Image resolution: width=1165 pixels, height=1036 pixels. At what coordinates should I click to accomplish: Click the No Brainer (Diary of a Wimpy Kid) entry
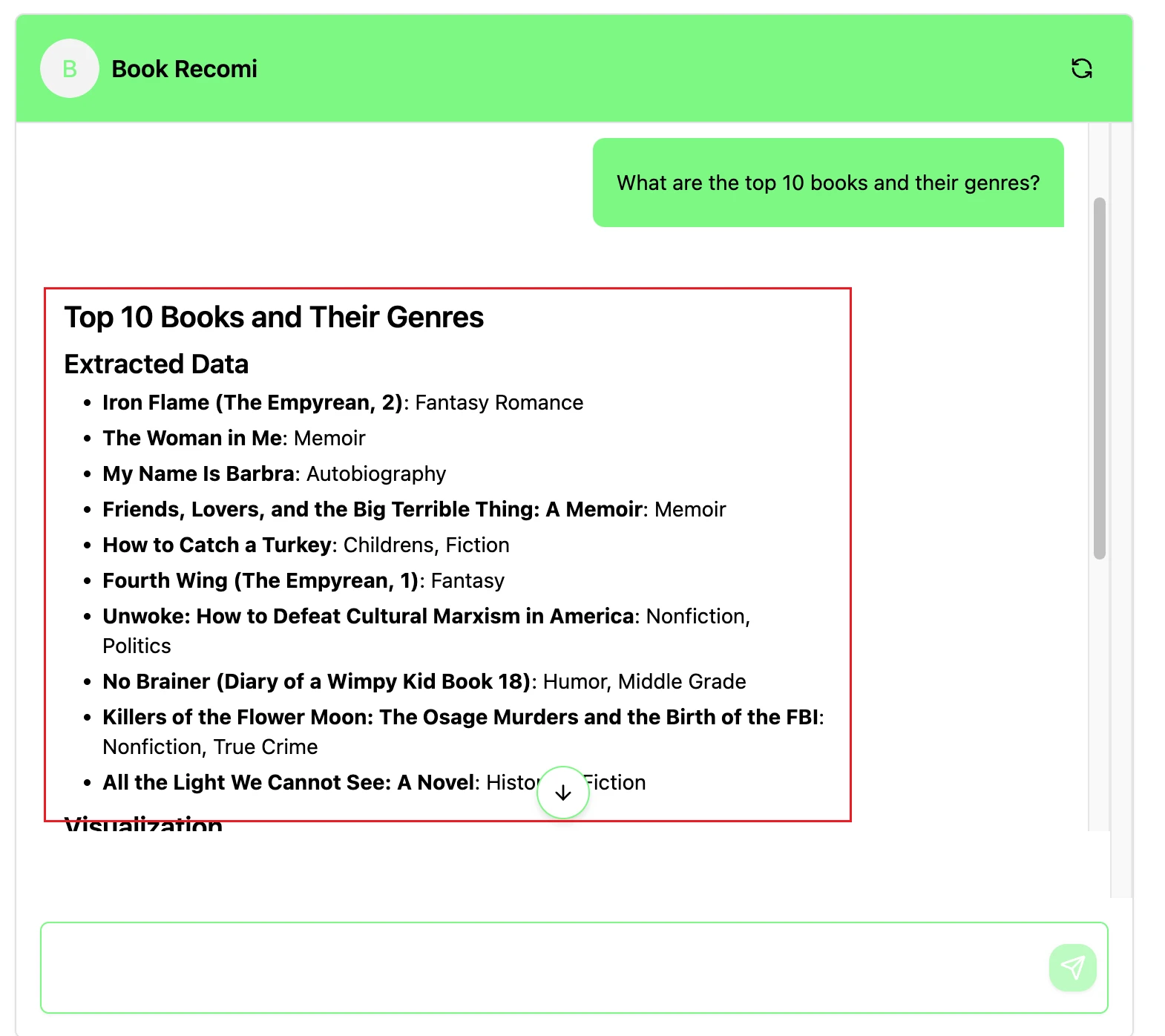click(x=424, y=681)
